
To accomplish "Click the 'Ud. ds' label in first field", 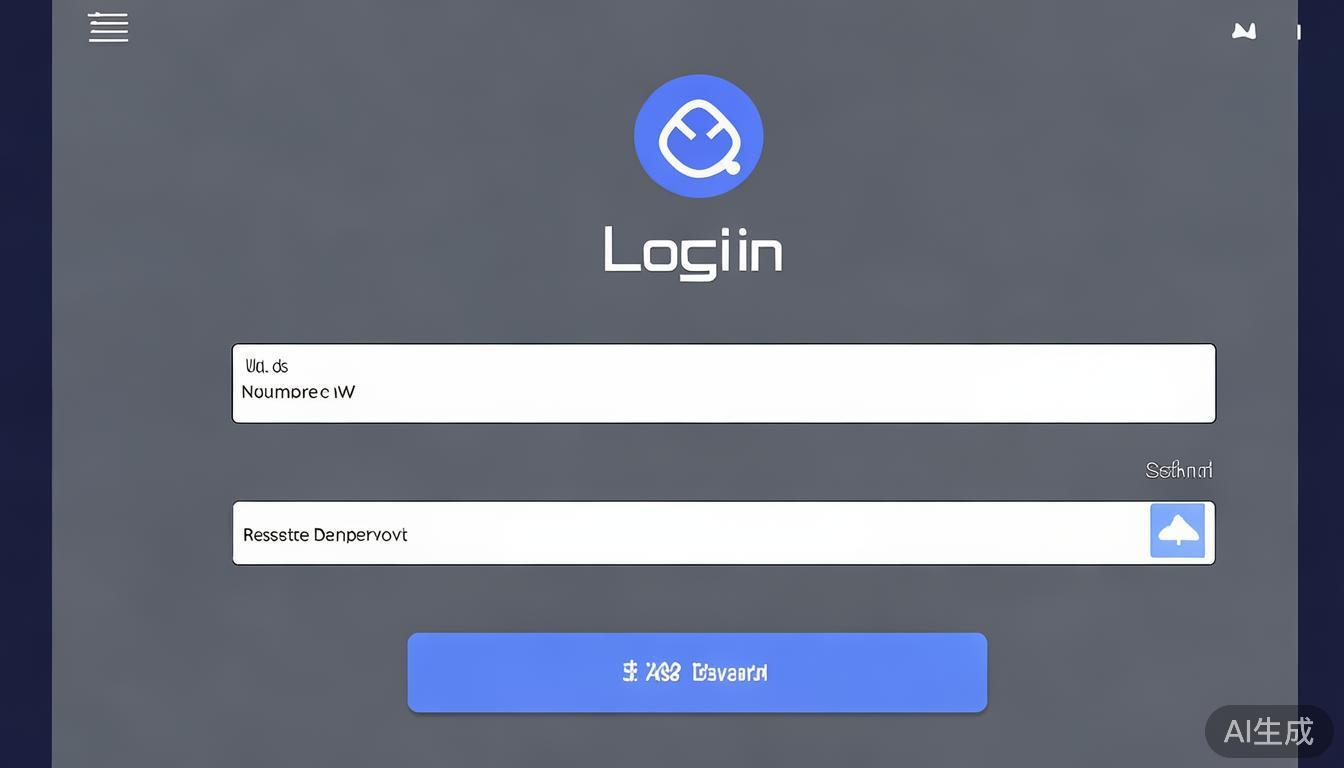I will click(267, 366).
